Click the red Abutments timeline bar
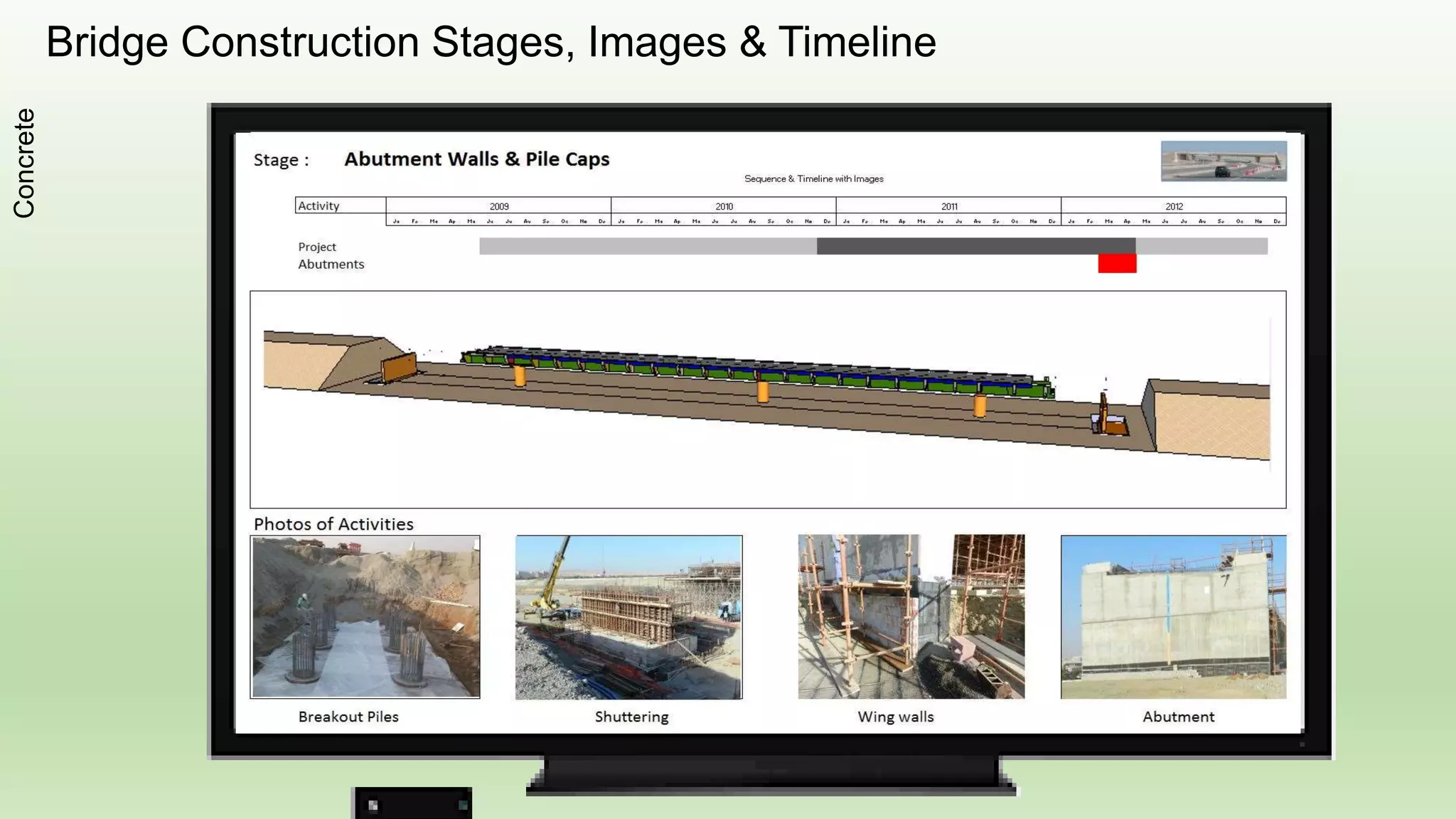This screenshot has width=1456, height=819. click(1117, 264)
